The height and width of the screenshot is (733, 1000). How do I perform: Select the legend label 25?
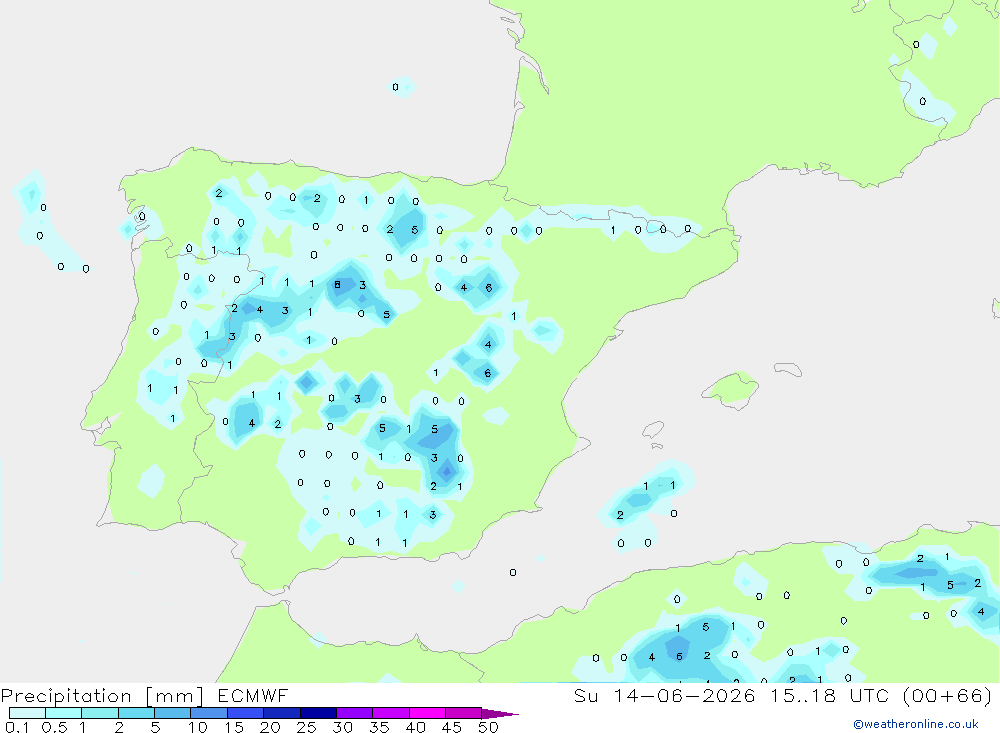click(306, 727)
